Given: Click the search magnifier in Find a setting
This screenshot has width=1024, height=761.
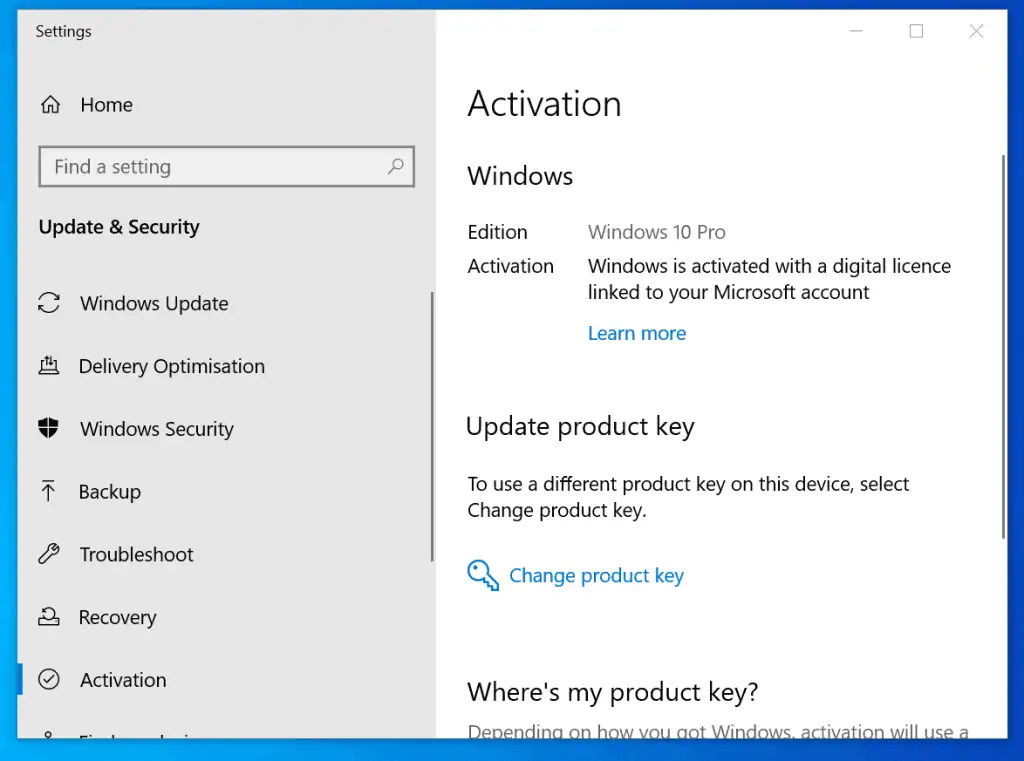Looking at the screenshot, I should tap(396, 166).
